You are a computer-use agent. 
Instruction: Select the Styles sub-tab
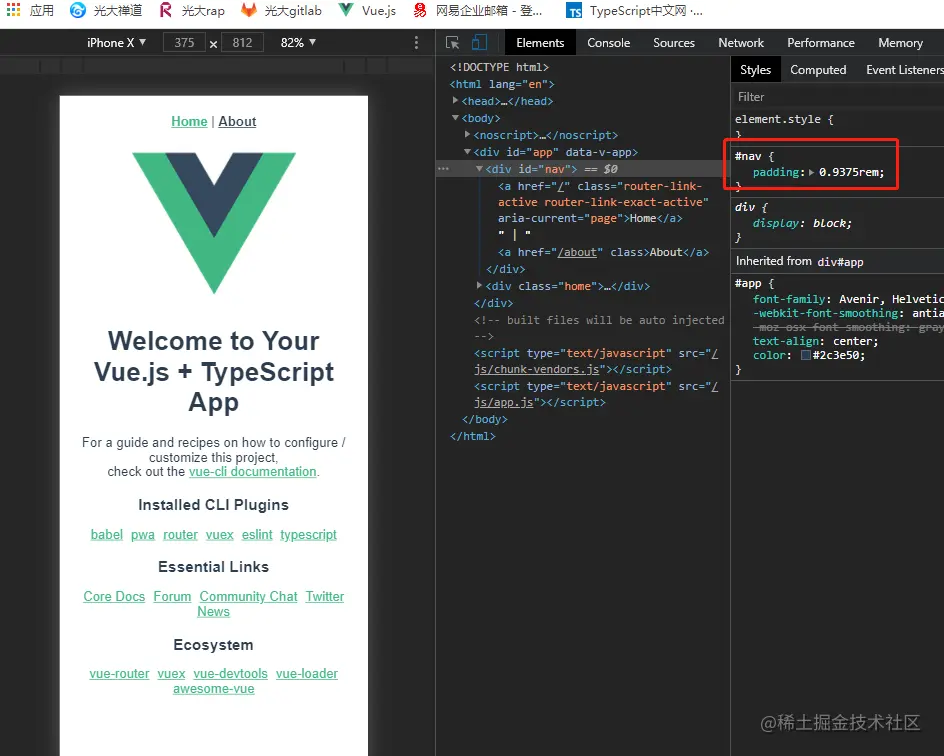click(x=756, y=70)
